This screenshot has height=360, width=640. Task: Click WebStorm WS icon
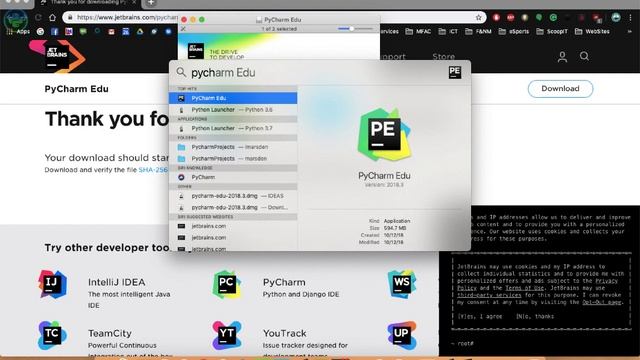click(x=402, y=284)
